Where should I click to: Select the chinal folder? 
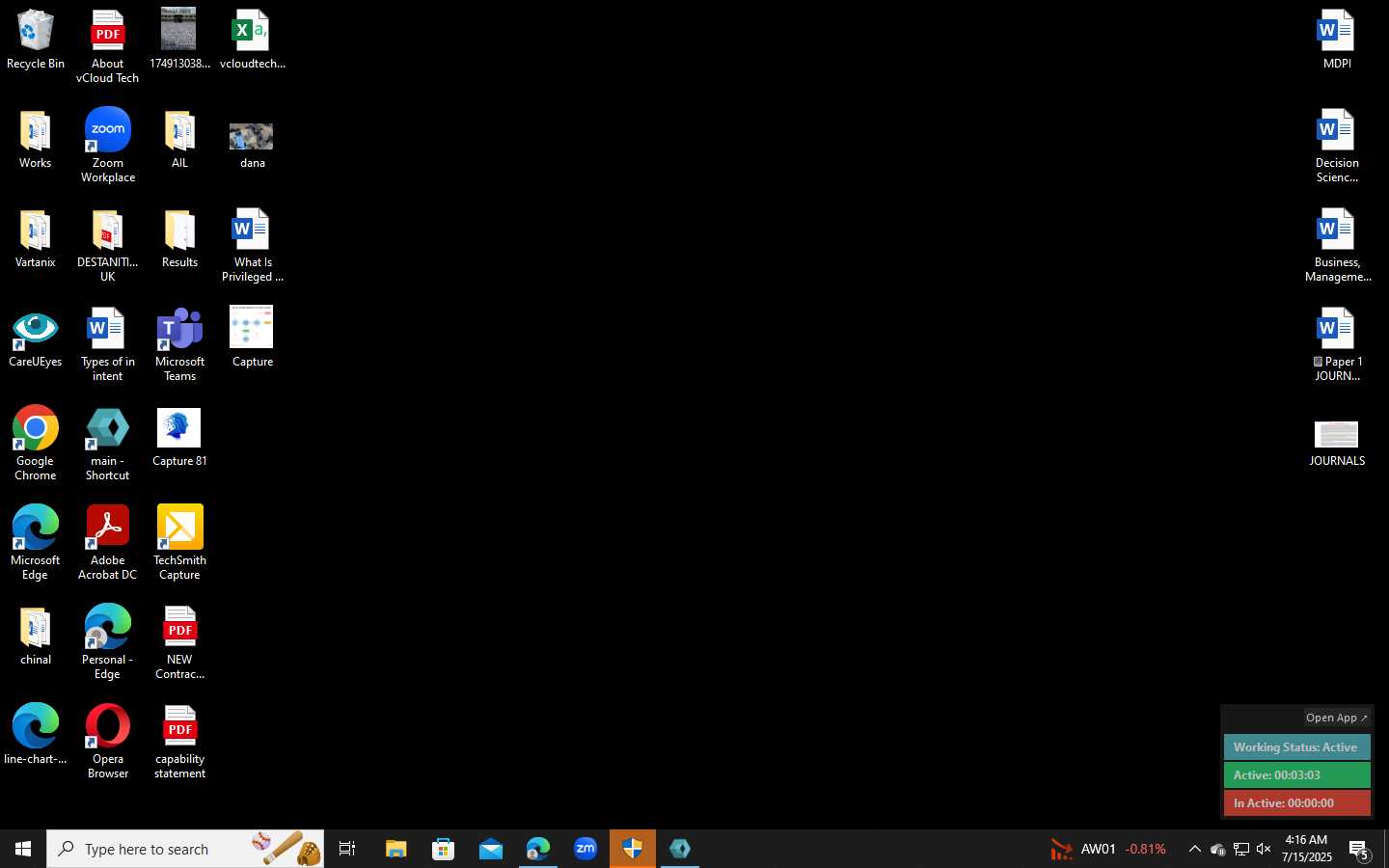(36, 637)
